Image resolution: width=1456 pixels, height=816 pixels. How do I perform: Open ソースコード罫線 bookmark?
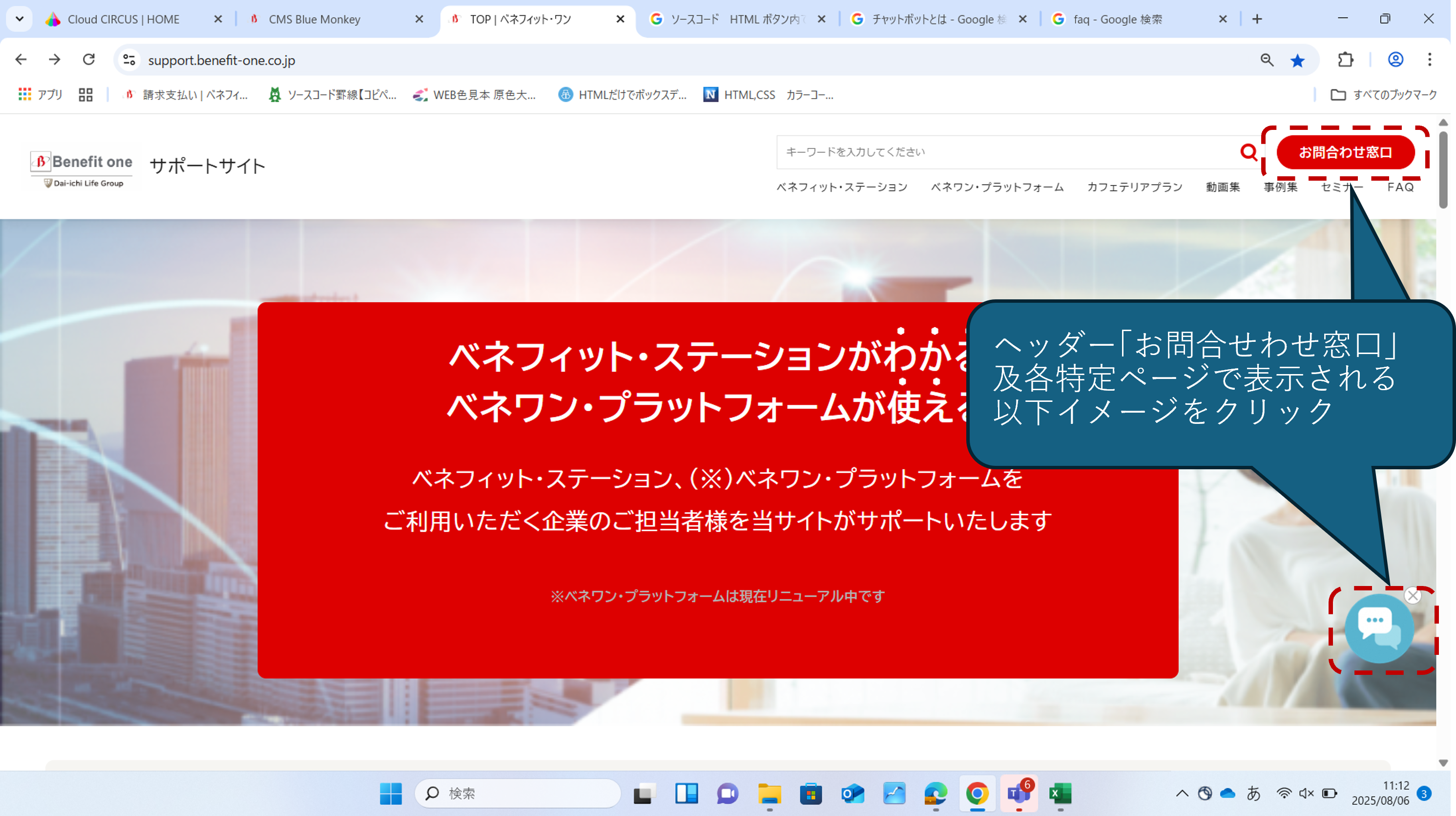[333, 94]
